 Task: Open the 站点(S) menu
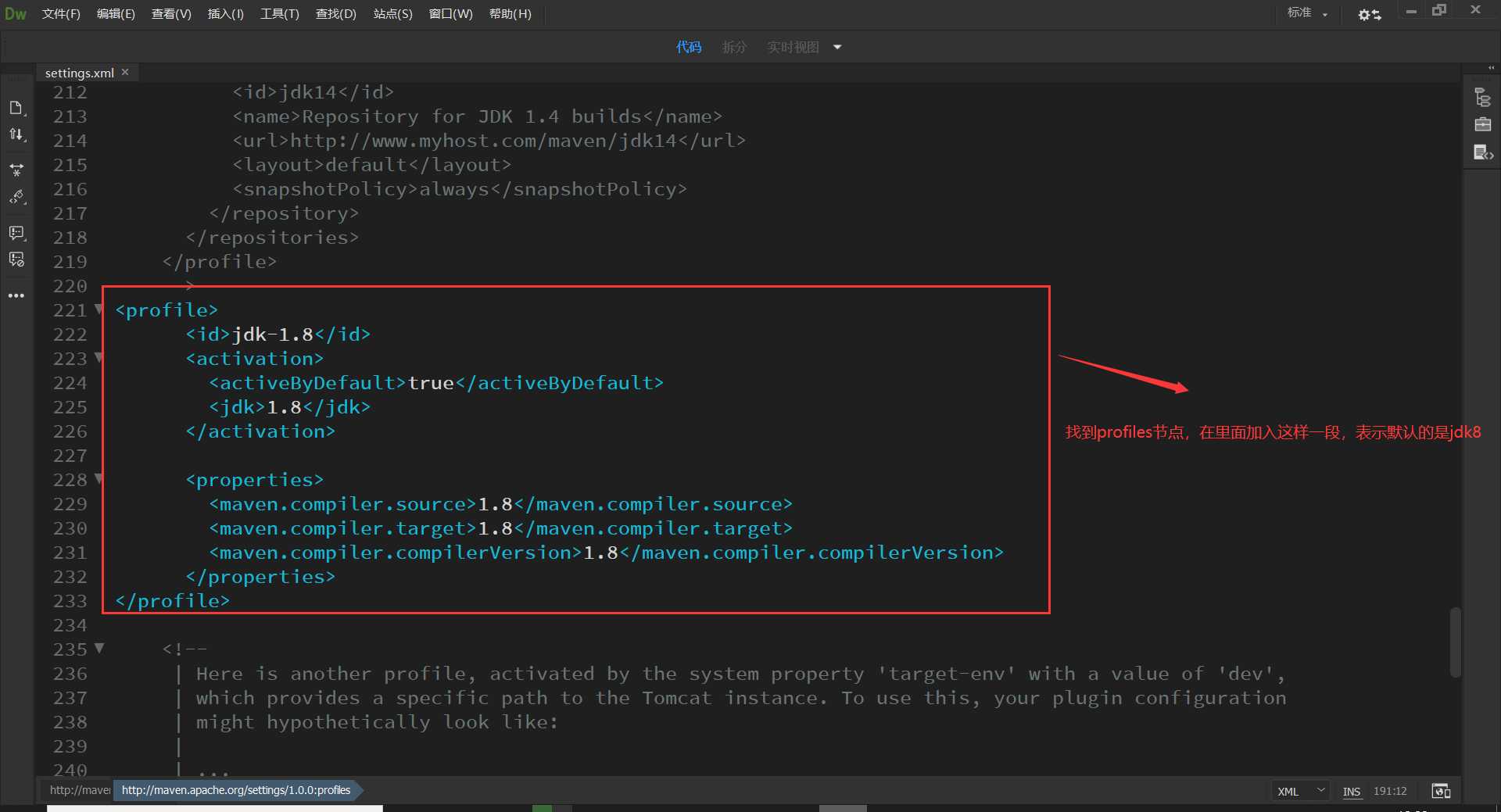(392, 14)
